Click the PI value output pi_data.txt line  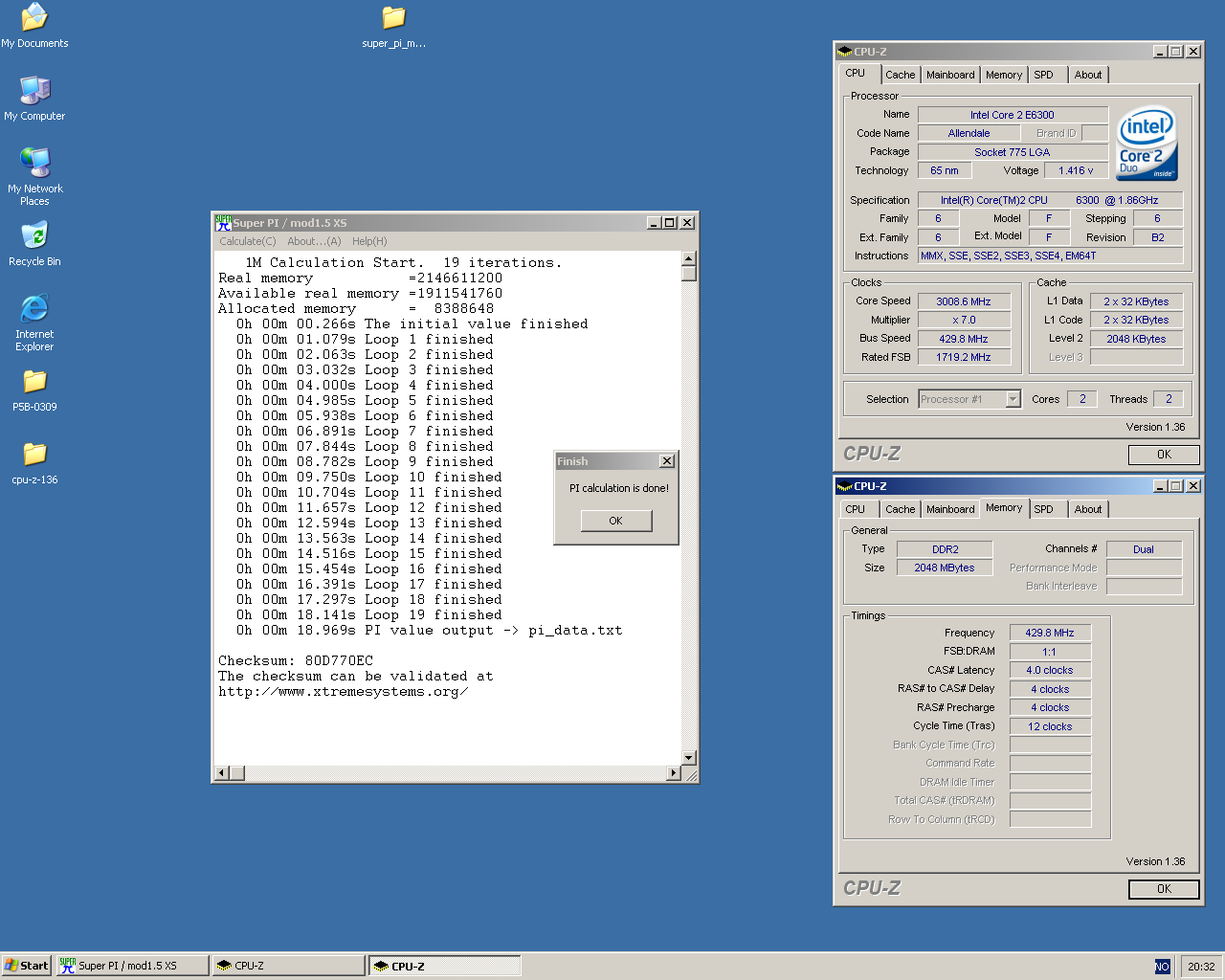tap(430, 631)
